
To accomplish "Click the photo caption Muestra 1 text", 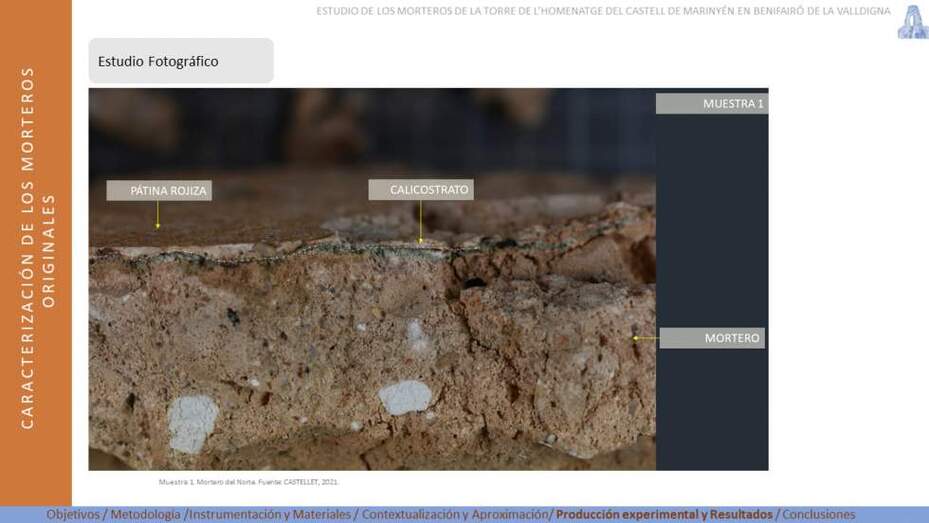I will [248, 482].
